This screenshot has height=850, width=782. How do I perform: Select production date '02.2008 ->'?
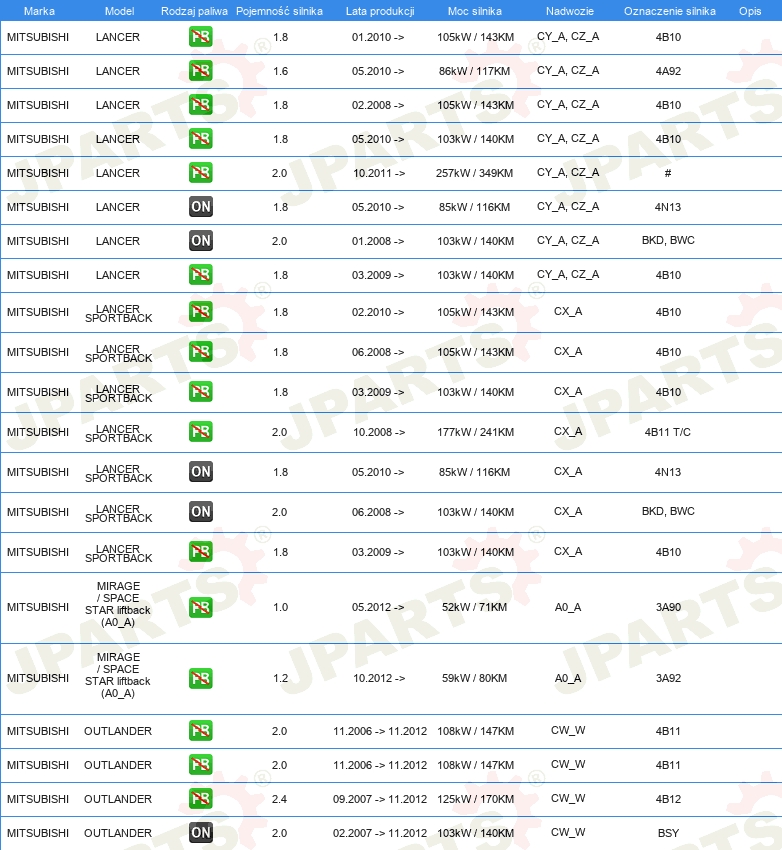(x=378, y=105)
